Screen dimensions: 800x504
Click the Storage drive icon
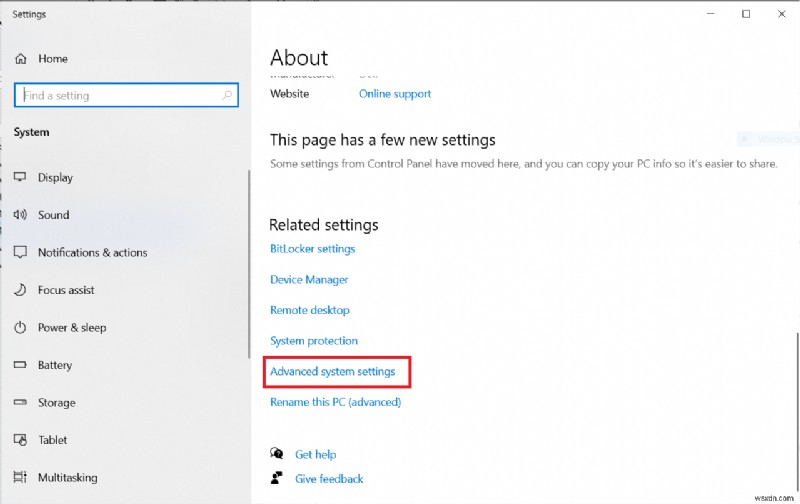coord(20,402)
